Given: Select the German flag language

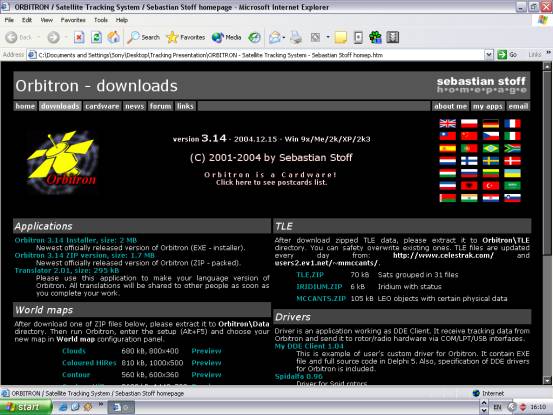Looking at the screenshot, I should (491, 123).
